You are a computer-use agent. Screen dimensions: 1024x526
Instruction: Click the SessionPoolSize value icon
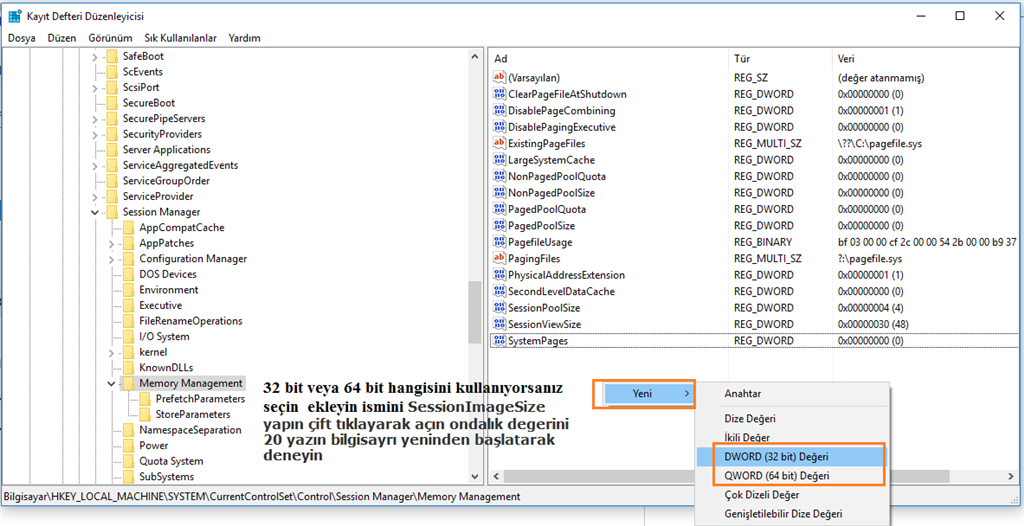click(x=500, y=308)
